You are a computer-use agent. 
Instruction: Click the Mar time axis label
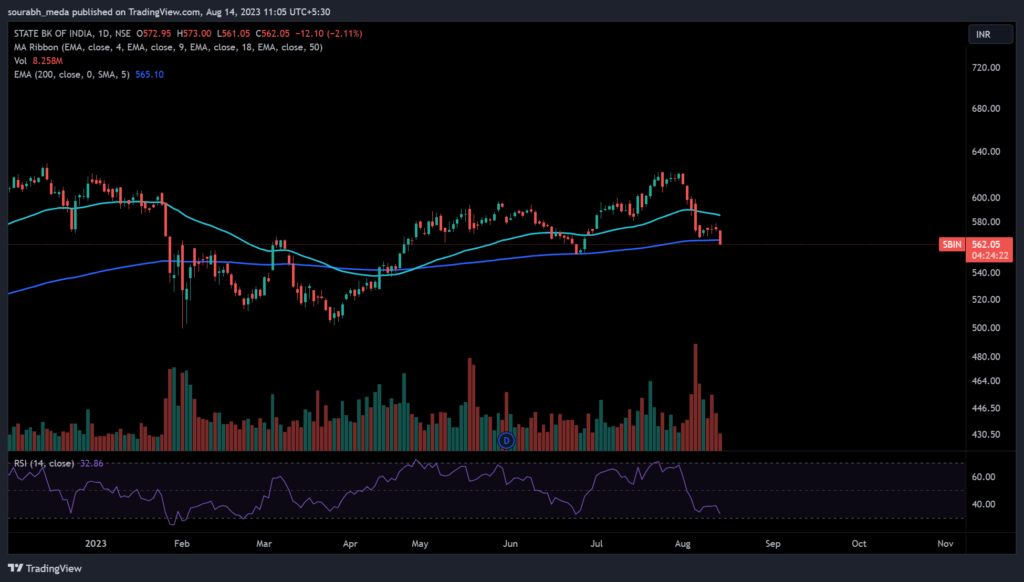(x=264, y=543)
